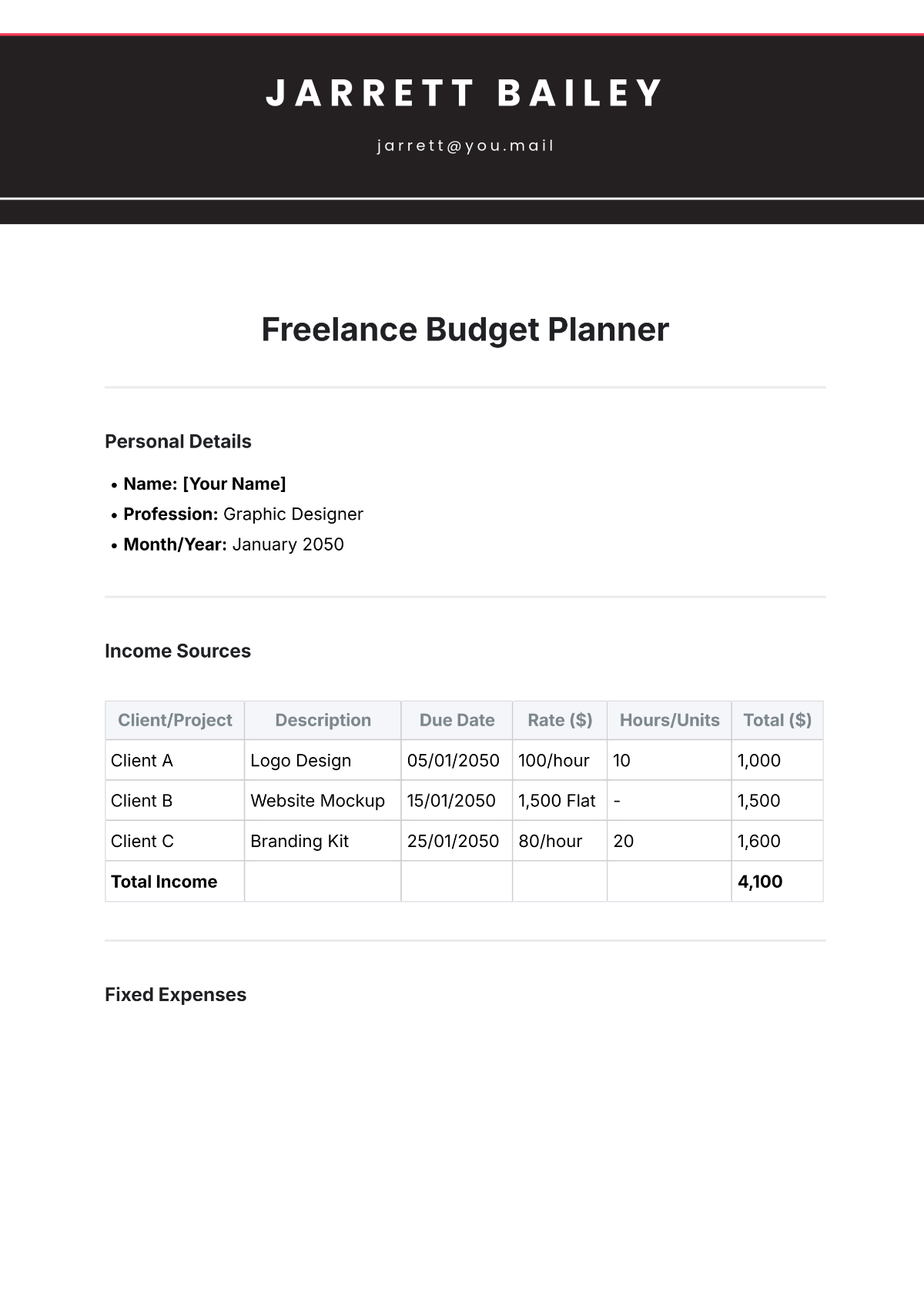This screenshot has width=924, height=1306.
Task: Click the Due Date column header
Action: click(x=457, y=720)
